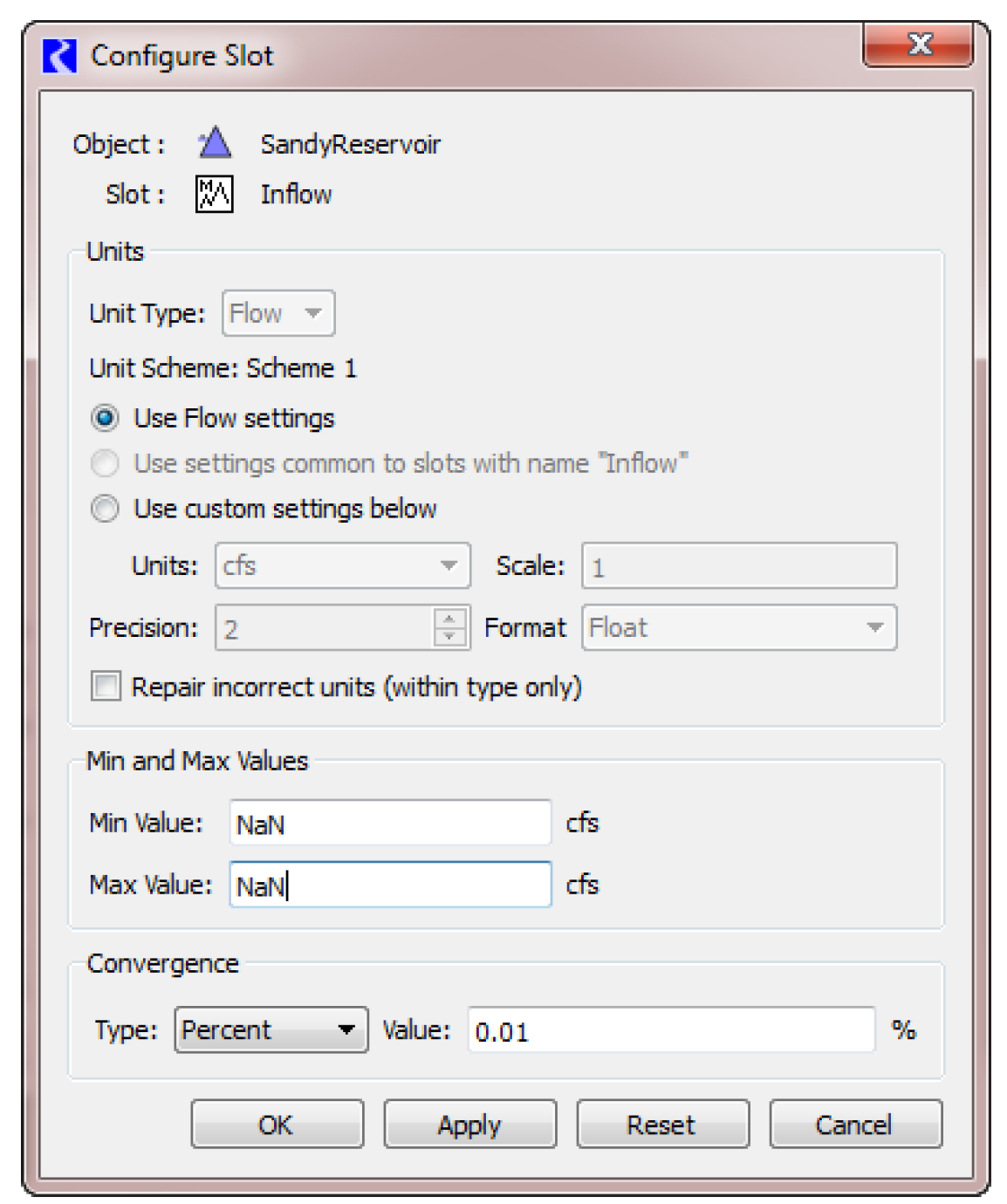
Task: Select the Use Flow settings radio button
Action: coord(106,419)
